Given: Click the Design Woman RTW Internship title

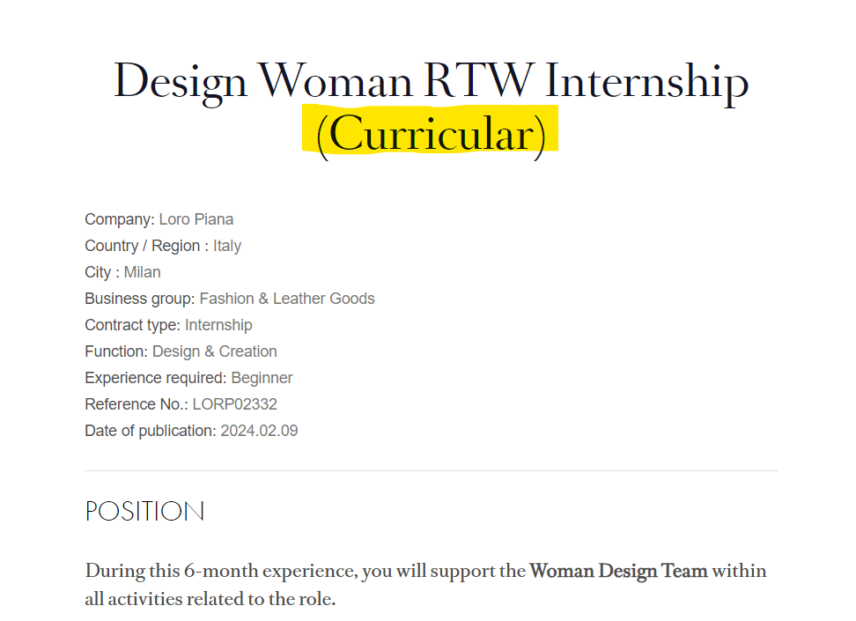Looking at the screenshot, I should coord(431,82).
